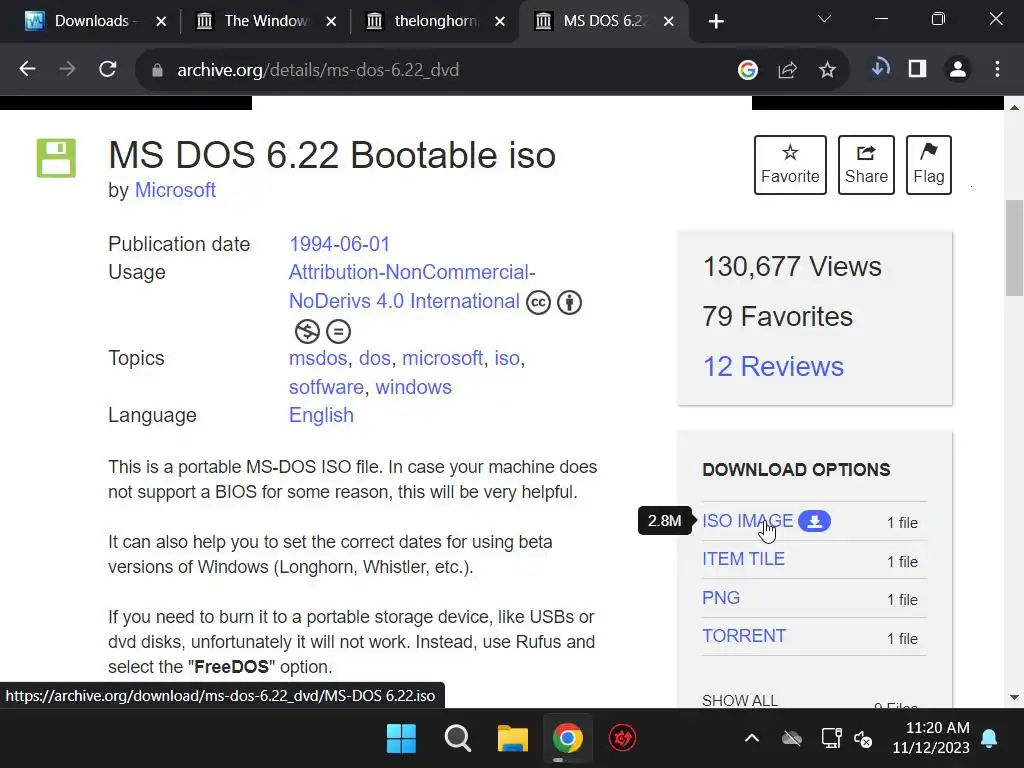
Task: Switch to The Window tab
Action: tap(257, 21)
